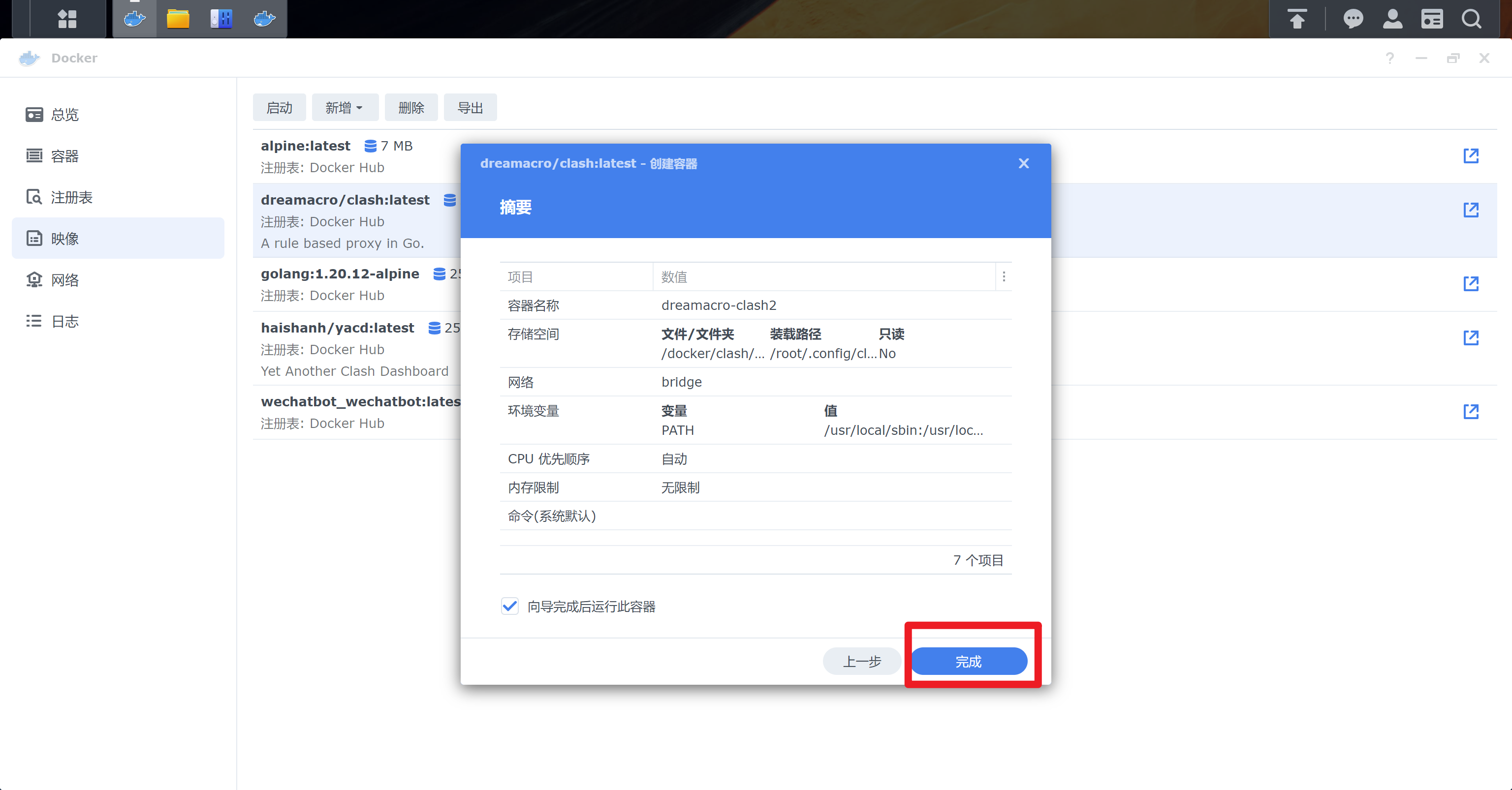
Task: Go to the 网络 network section
Action: point(118,280)
